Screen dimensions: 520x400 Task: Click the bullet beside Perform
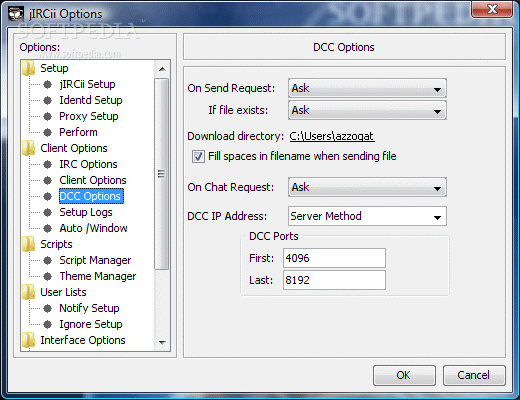point(48,132)
